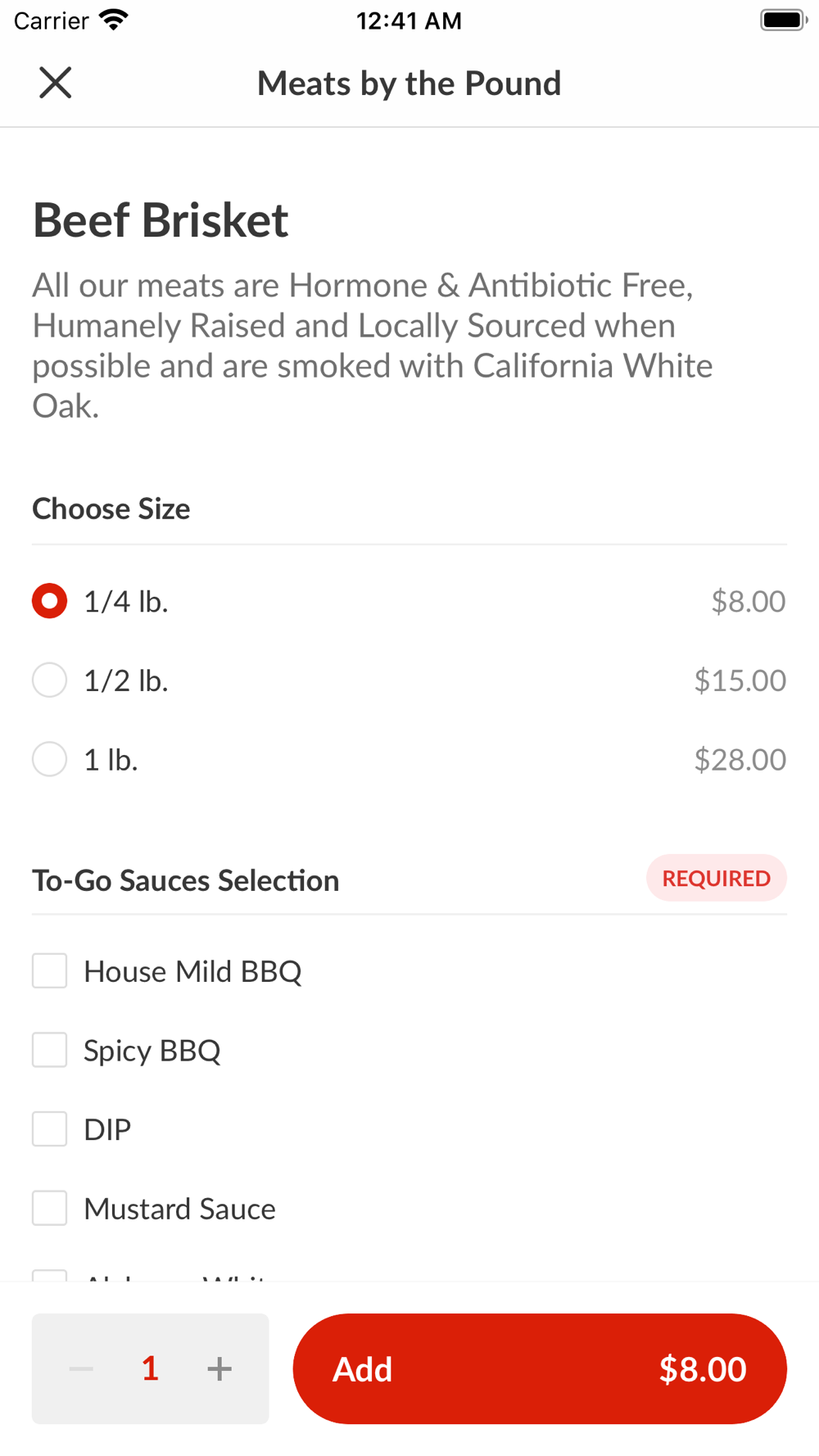Viewport: 819px width, 1456px height.
Task: Tap the battery icon in status bar
Action: (x=783, y=20)
